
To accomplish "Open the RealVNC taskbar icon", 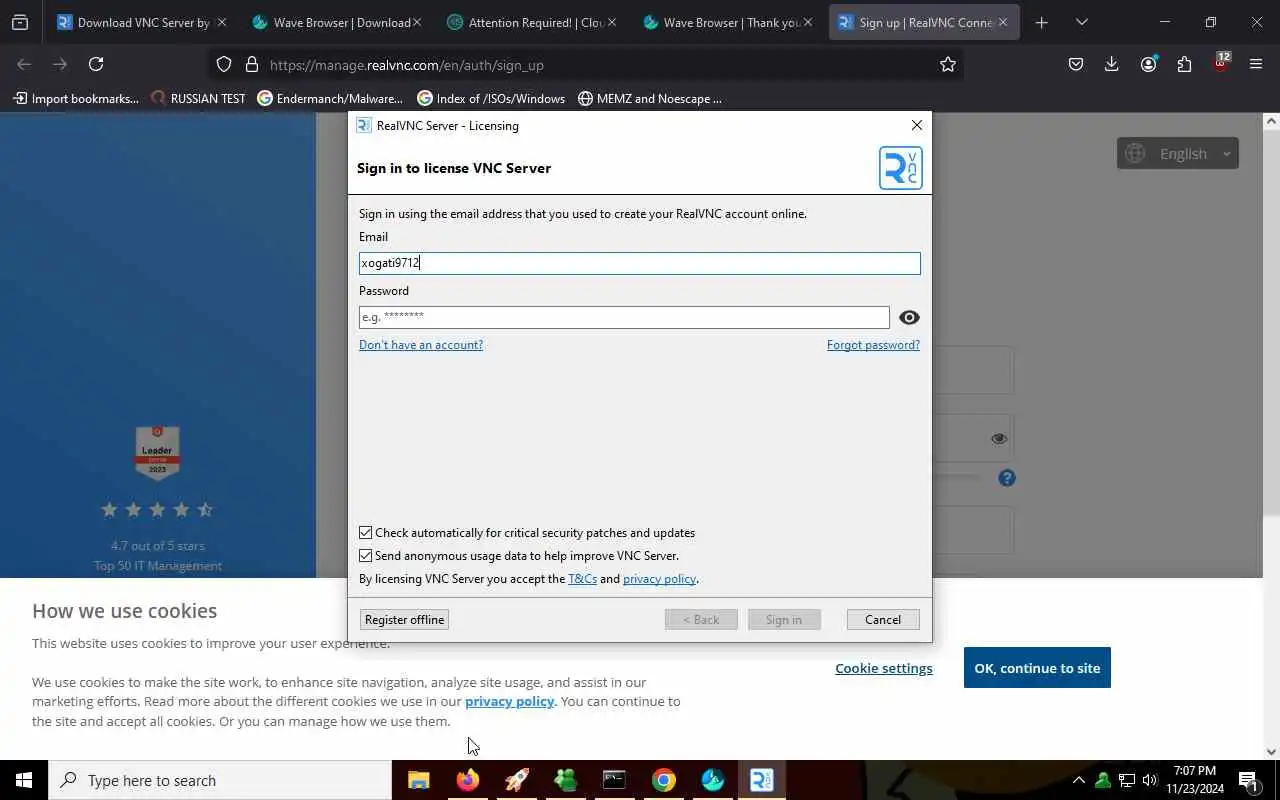I will click(x=761, y=780).
